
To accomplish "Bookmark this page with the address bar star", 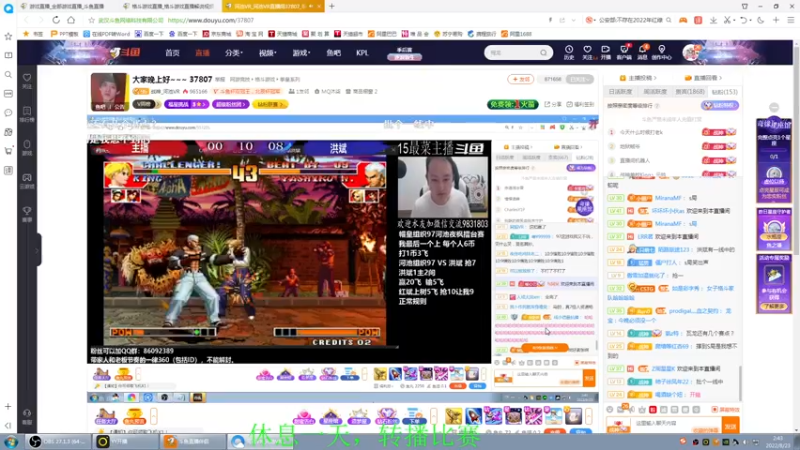I will point(91,20).
